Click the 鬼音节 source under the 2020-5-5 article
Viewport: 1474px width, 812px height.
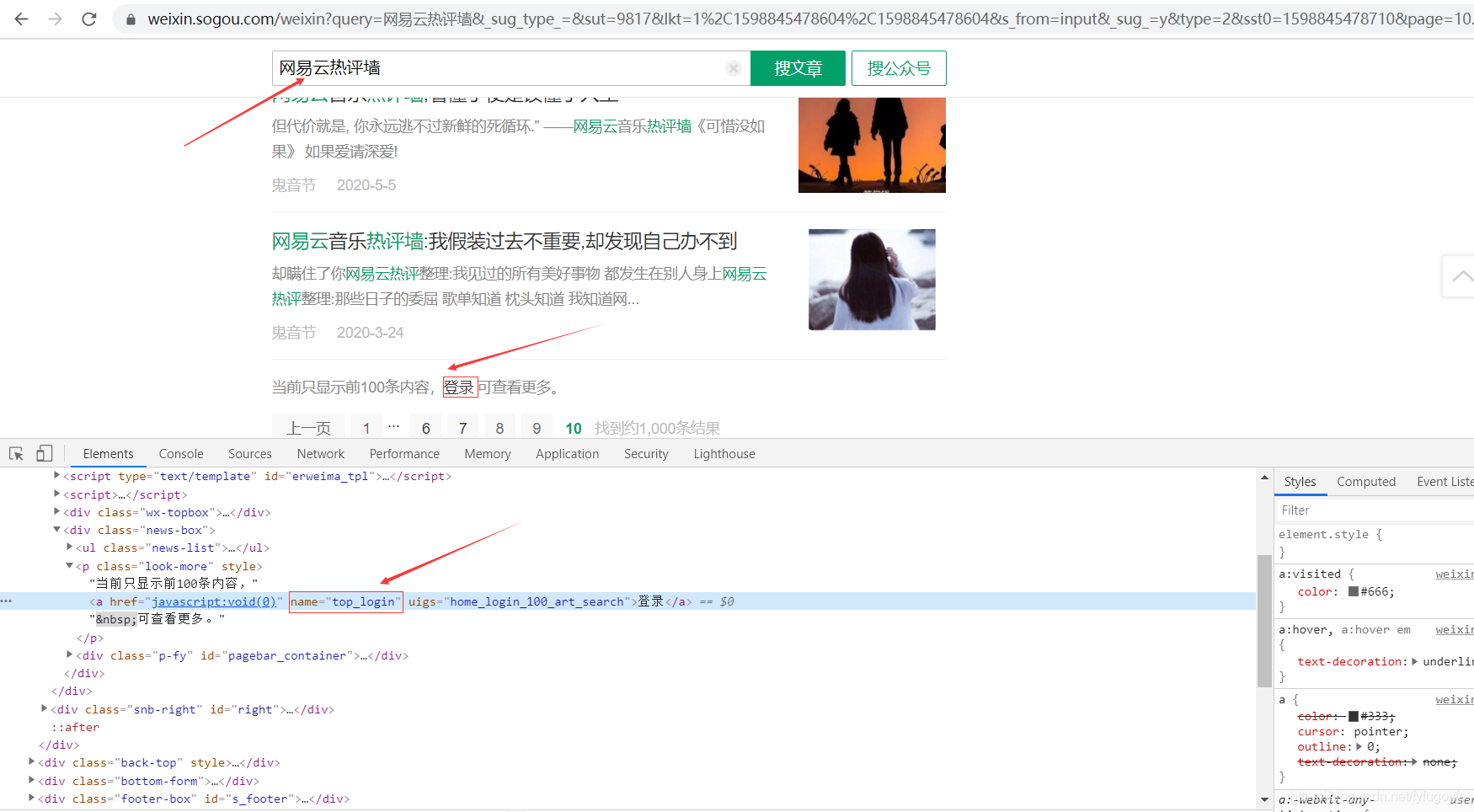pyautogui.click(x=293, y=185)
